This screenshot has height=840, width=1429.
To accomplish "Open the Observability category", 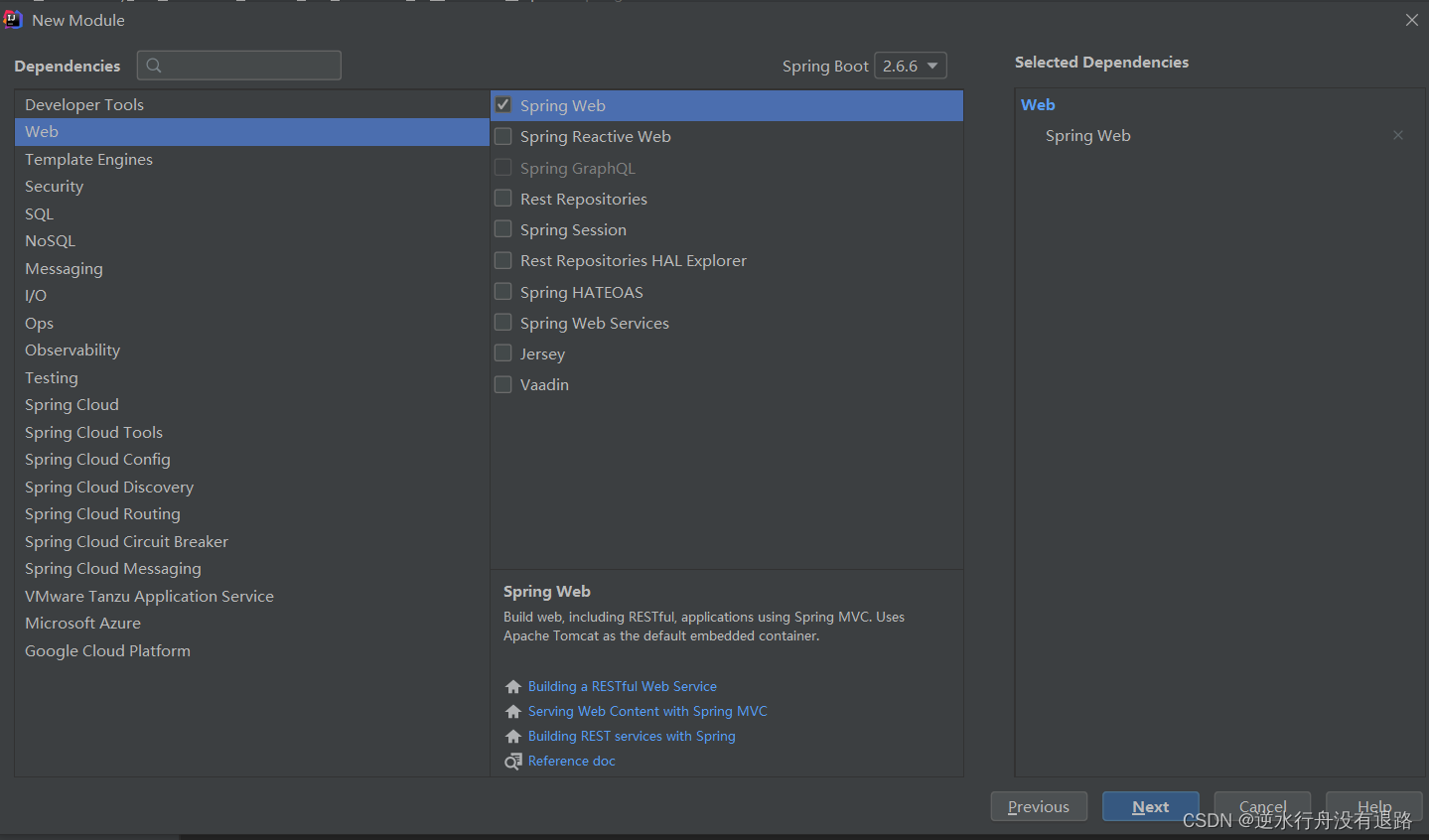I will point(252,350).
